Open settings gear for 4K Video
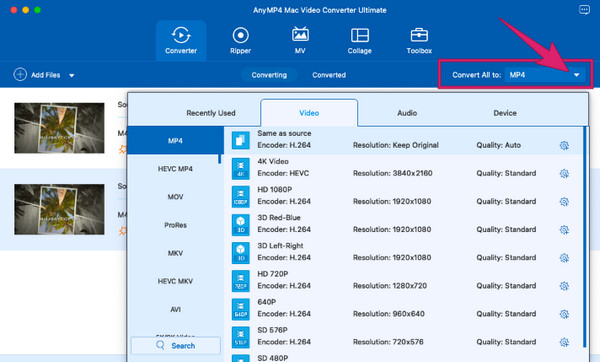This screenshot has height=362, width=600. 564,173
